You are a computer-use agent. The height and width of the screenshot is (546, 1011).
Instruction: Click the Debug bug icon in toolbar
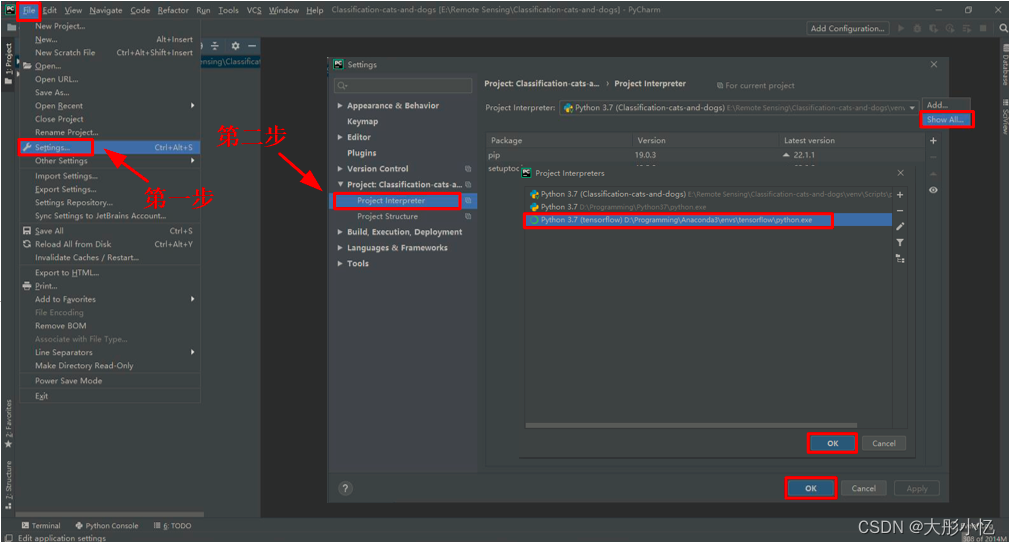[917, 29]
